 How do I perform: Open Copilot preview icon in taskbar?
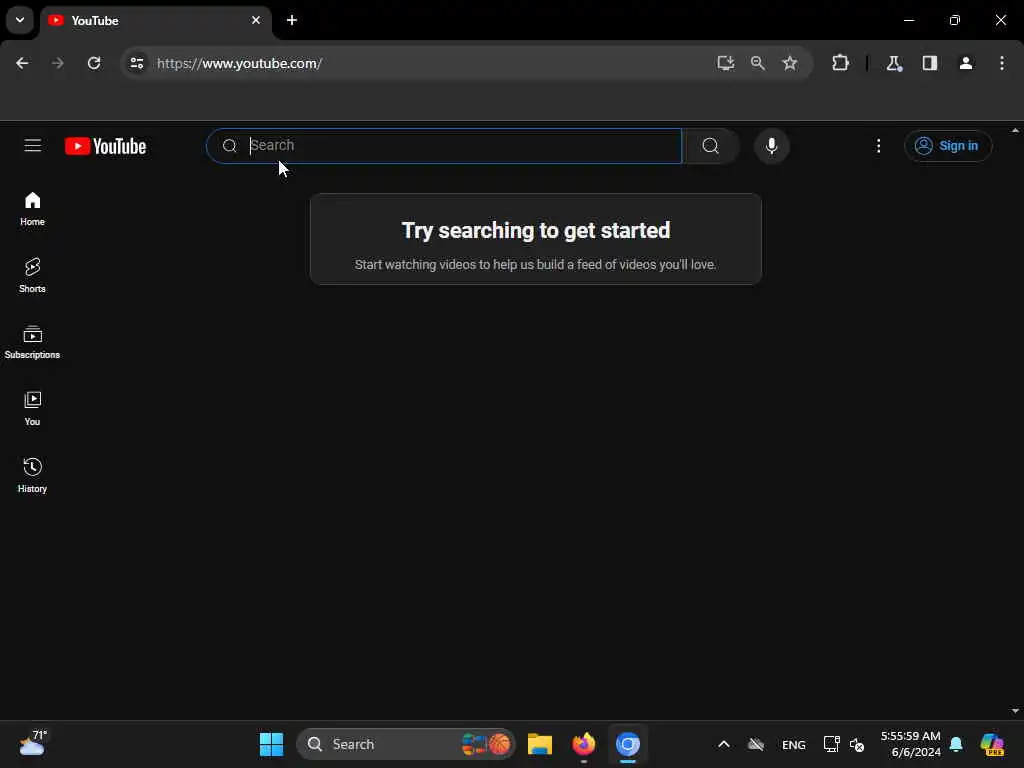(x=992, y=744)
